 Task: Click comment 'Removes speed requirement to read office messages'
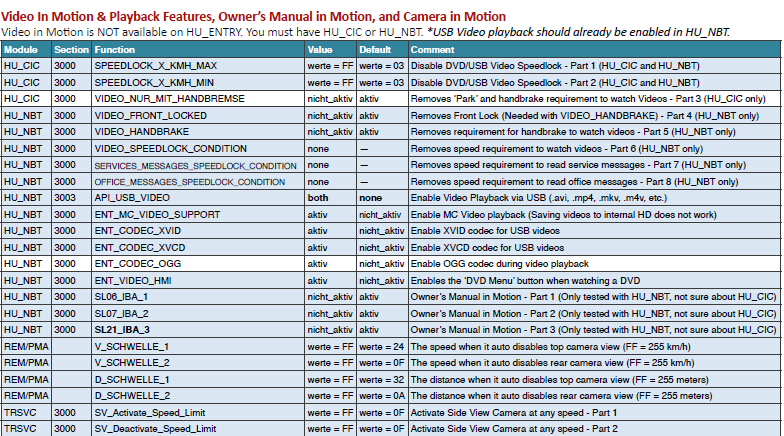(x=574, y=182)
